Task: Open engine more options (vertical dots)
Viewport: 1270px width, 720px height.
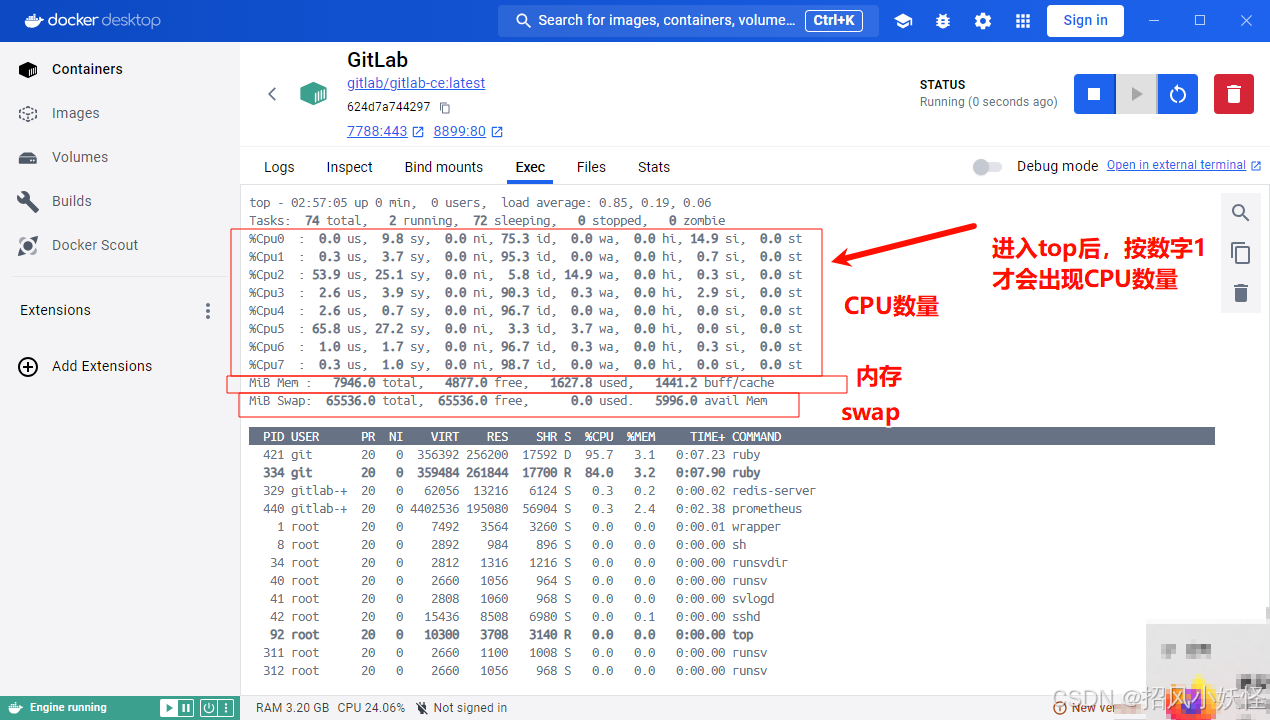Action: [225, 708]
